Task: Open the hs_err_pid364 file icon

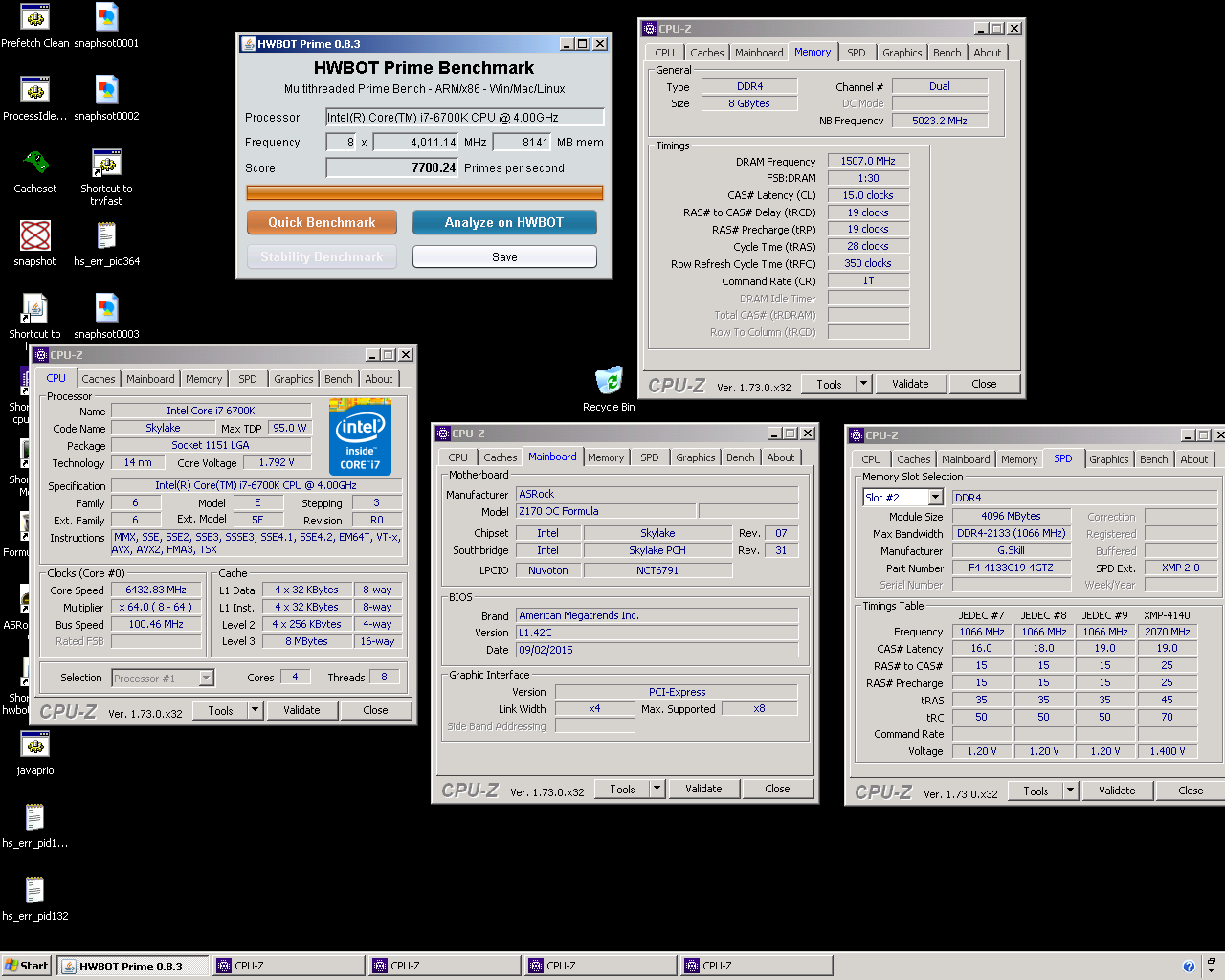Action: 106,244
